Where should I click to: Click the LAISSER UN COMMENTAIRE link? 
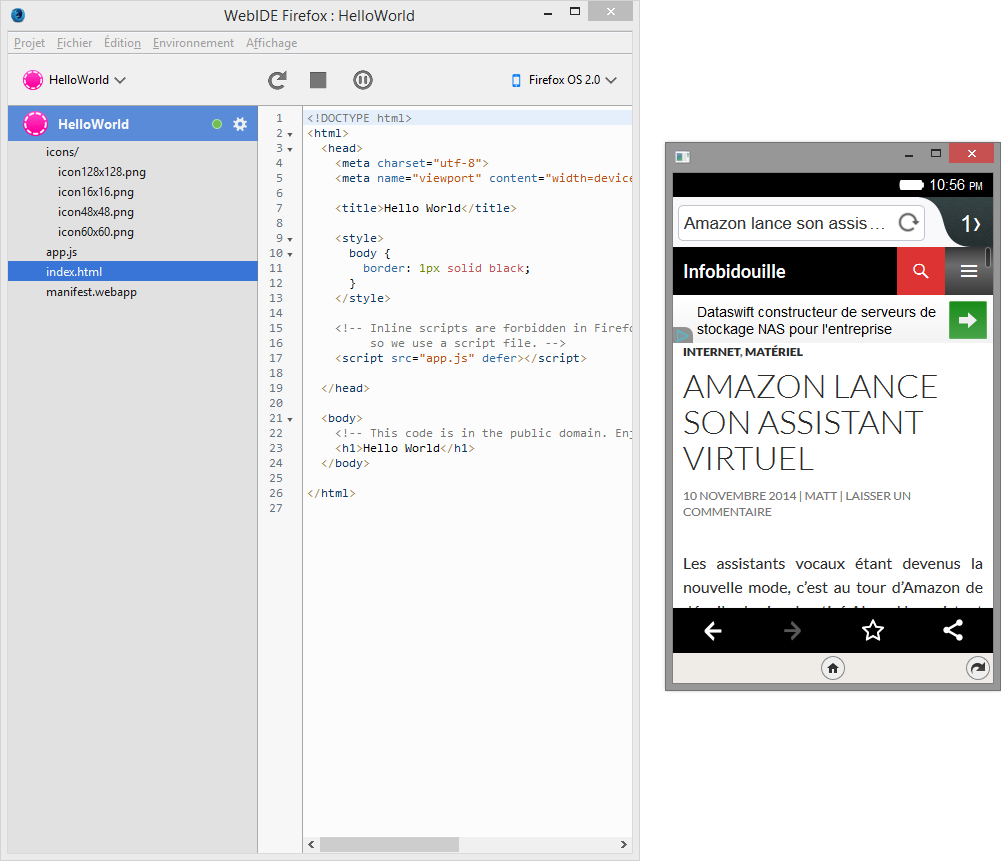(797, 504)
